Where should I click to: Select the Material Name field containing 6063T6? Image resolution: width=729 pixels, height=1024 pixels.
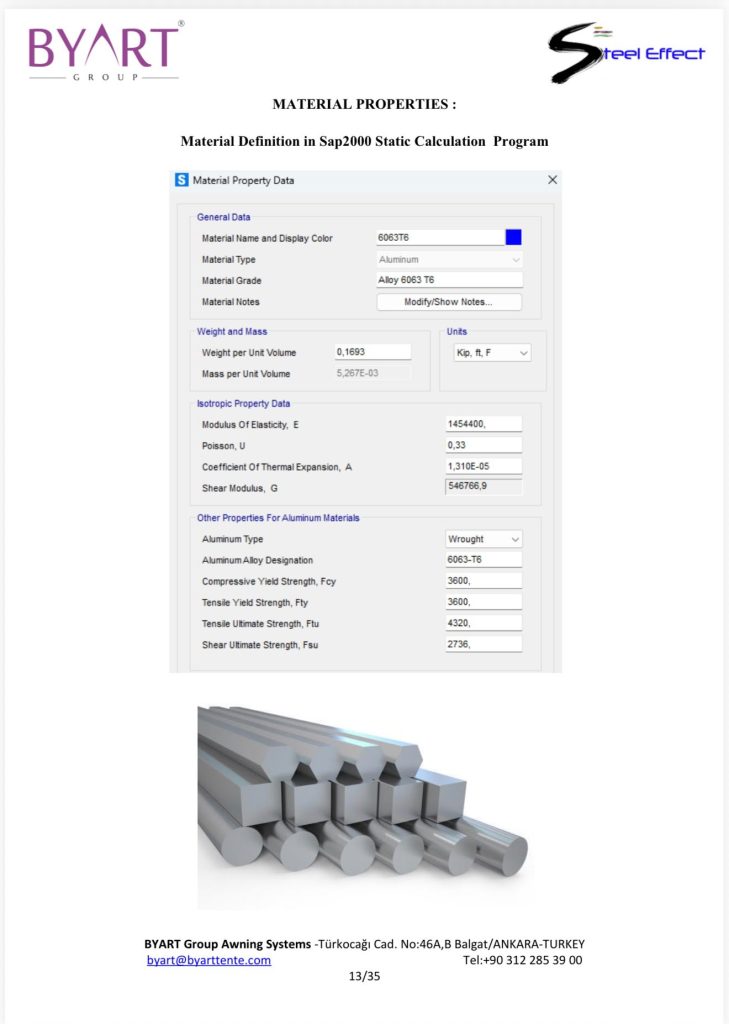pyautogui.click(x=441, y=237)
